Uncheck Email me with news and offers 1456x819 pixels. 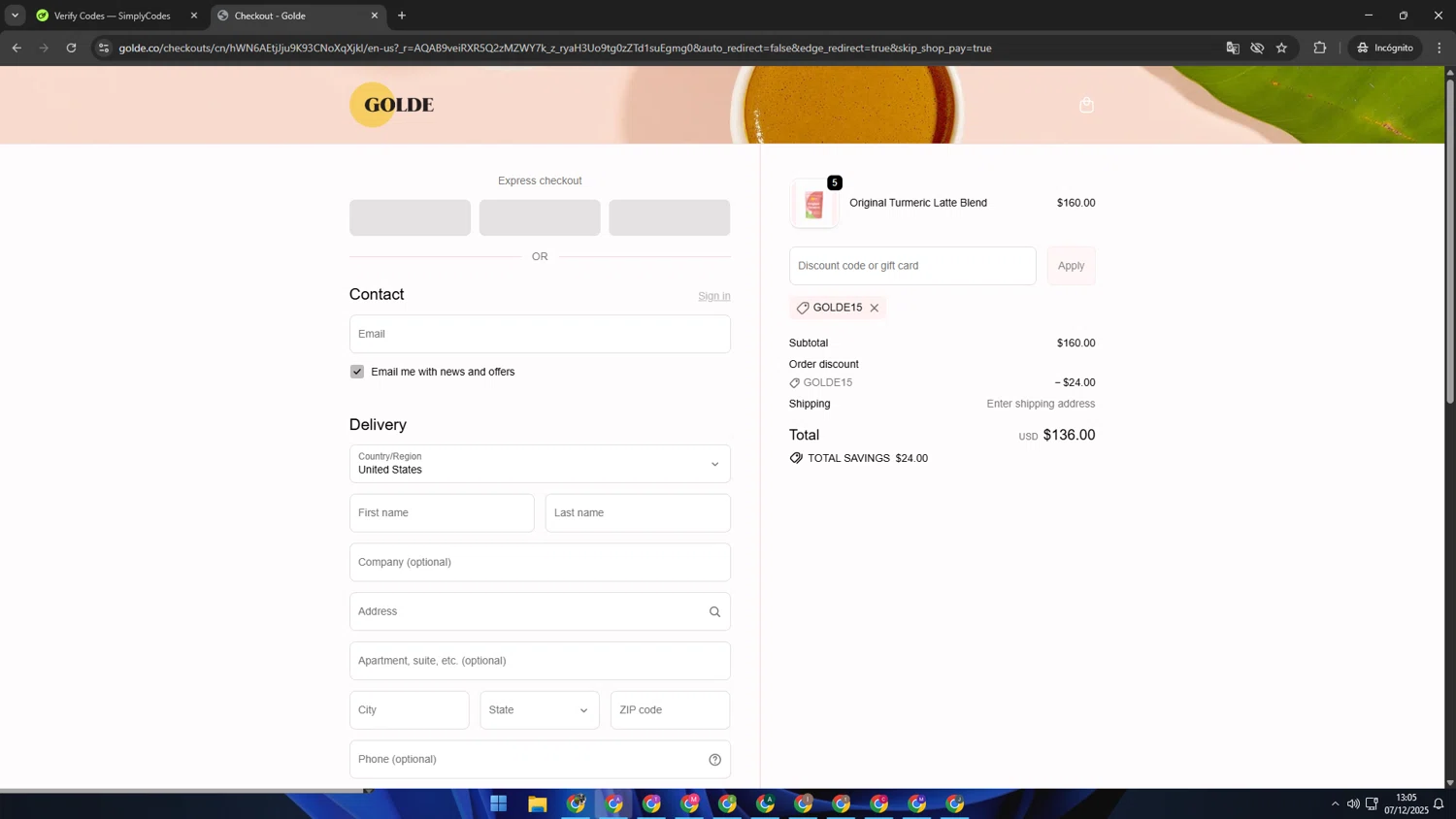point(357,372)
